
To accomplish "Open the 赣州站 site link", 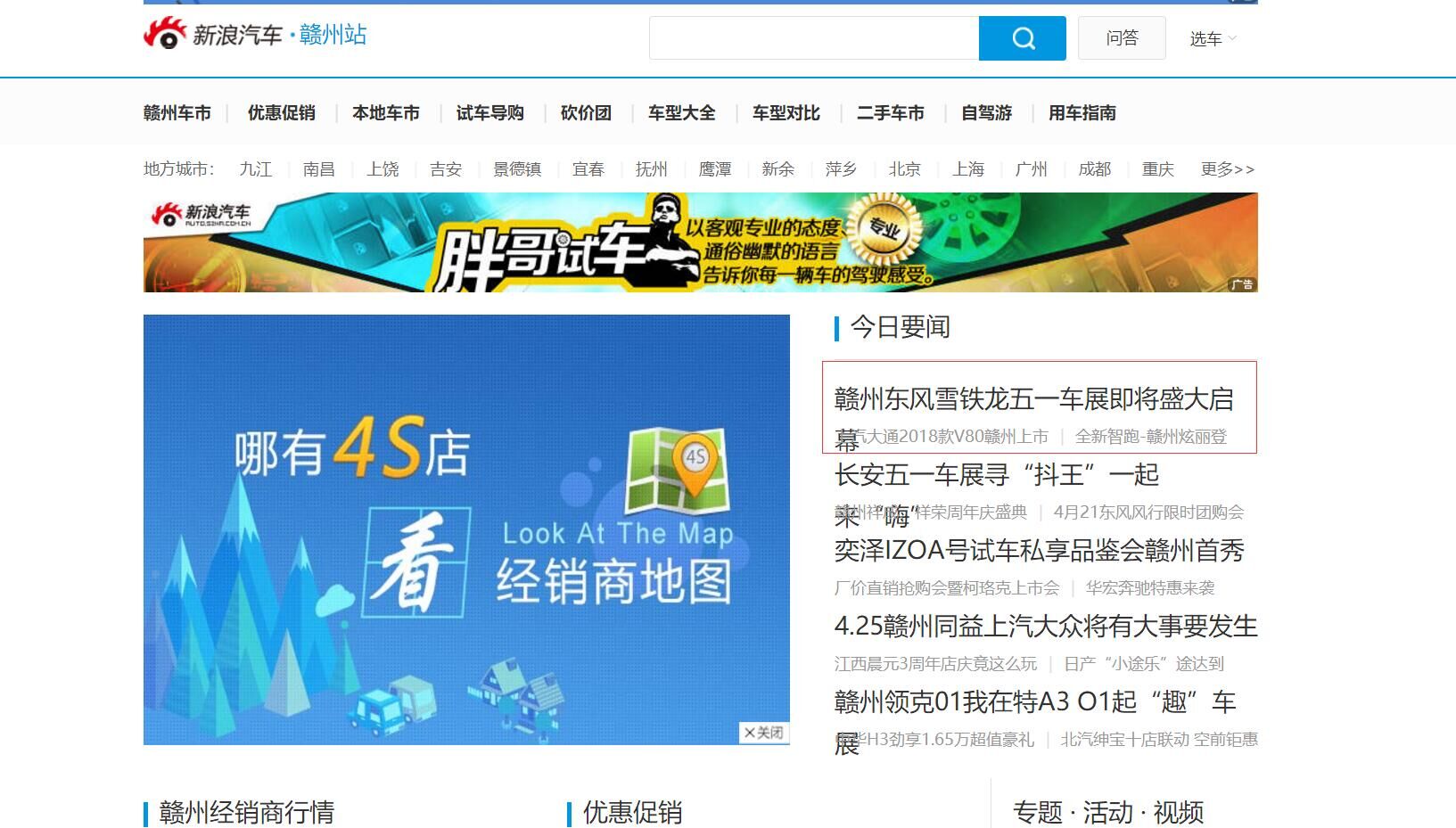I will (333, 35).
